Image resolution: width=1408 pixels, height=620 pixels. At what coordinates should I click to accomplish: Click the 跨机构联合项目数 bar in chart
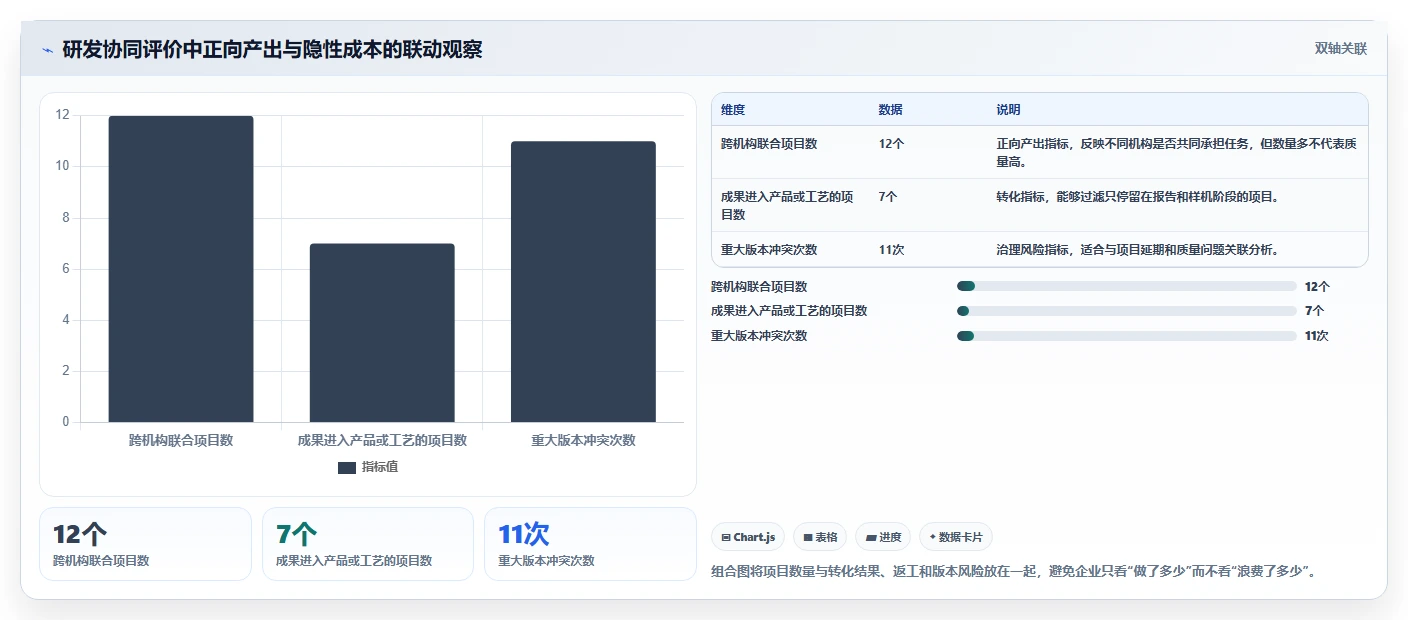point(181,269)
